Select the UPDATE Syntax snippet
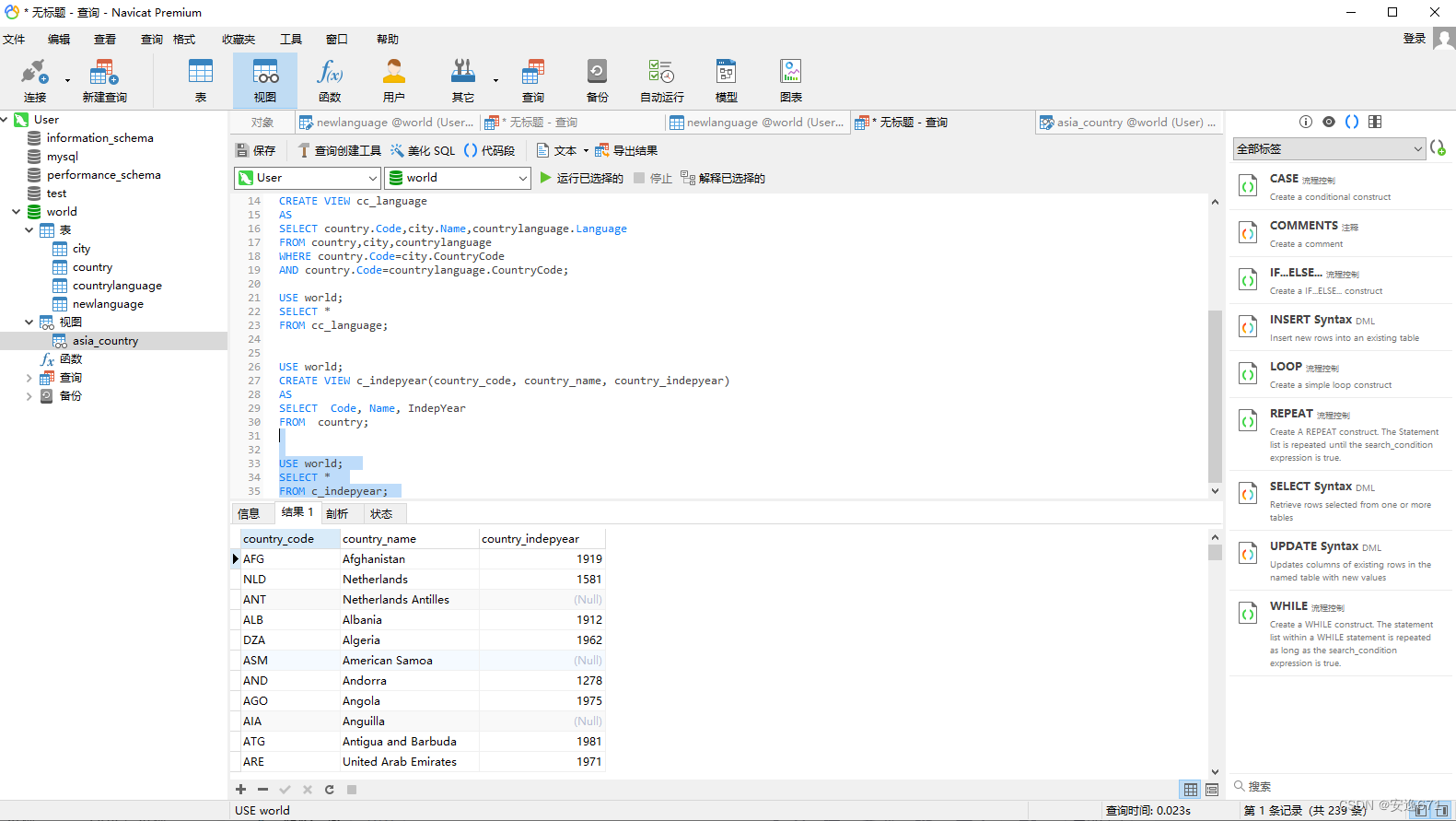The image size is (1456, 821). 1341,561
